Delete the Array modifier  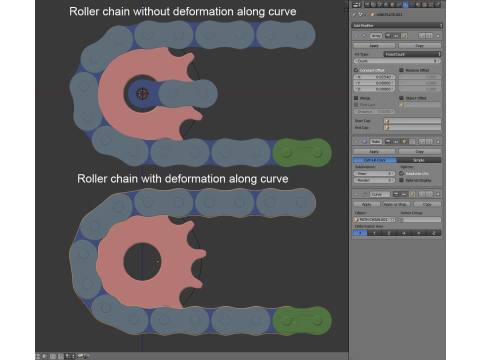(438, 36)
